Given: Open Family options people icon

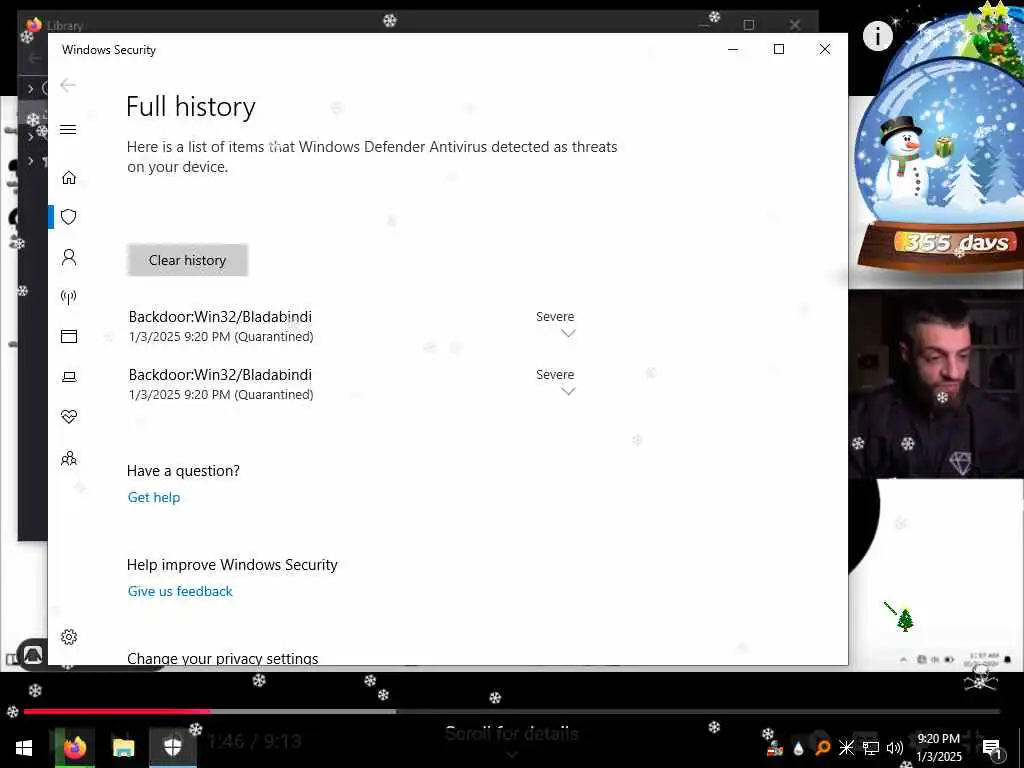Looking at the screenshot, I should pos(69,458).
